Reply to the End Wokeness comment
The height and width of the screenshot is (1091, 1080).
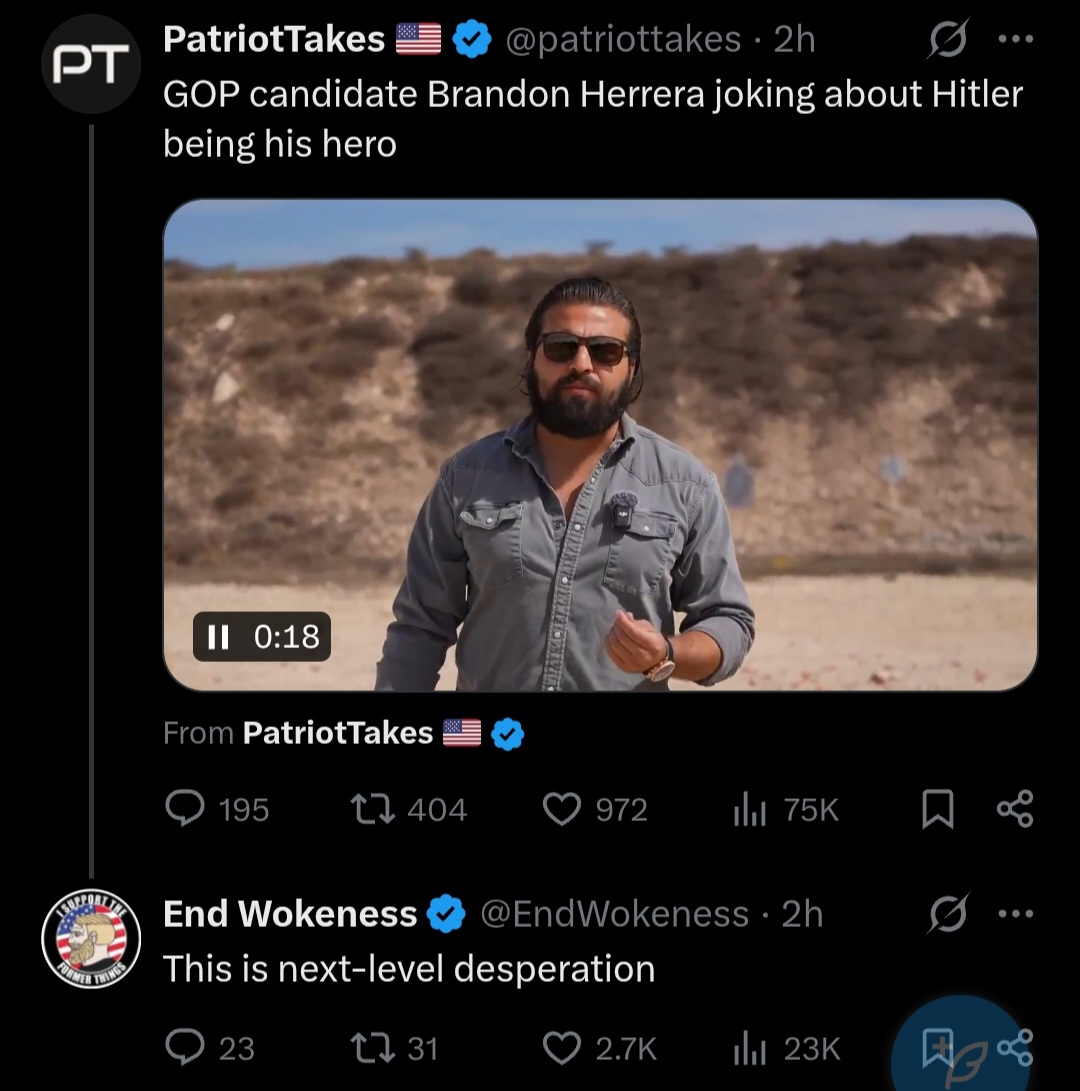(x=184, y=1048)
